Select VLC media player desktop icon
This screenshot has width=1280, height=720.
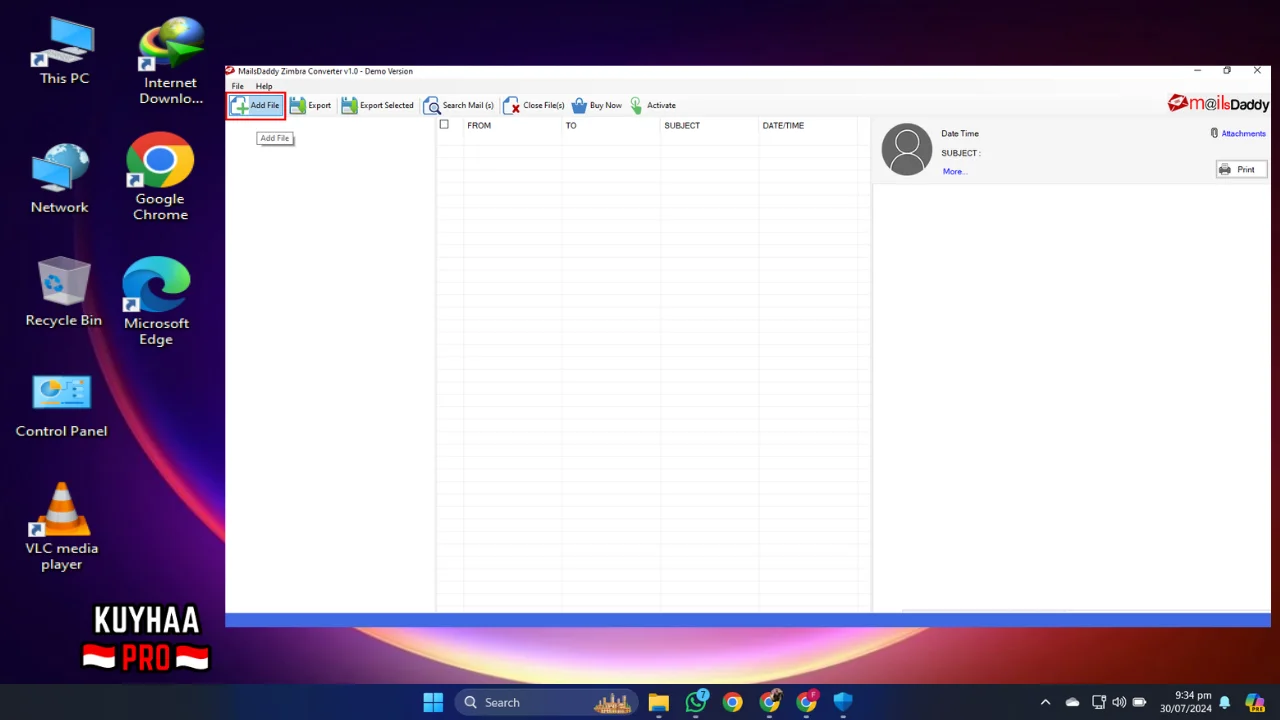(61, 526)
